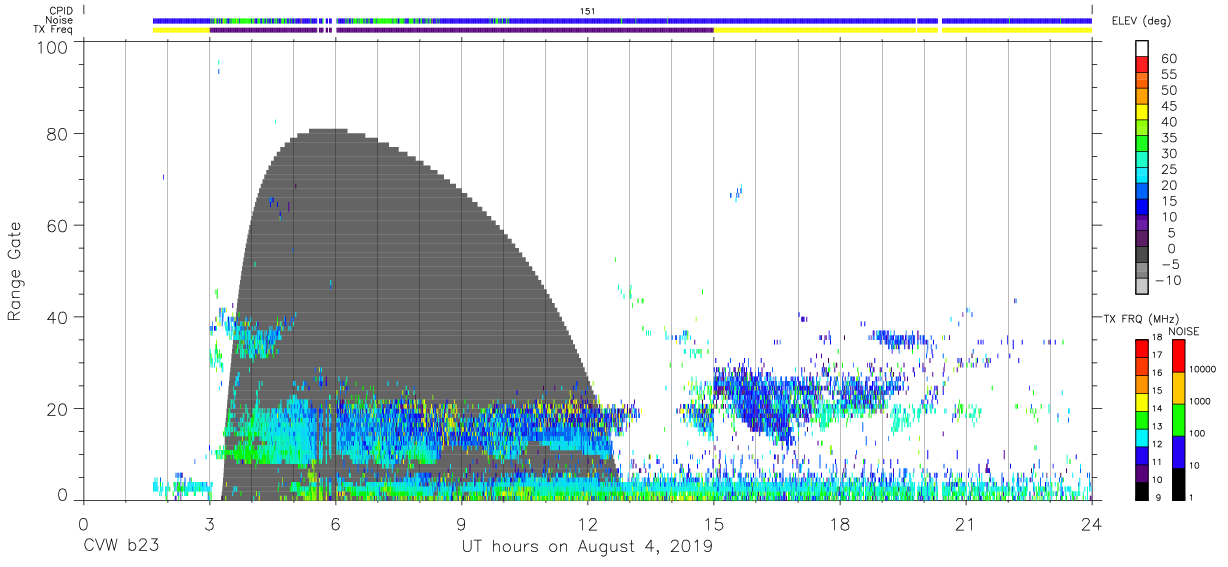This screenshot has width=1228, height=567.
Task: Click the red top swatch of the TX FRQ bar
Action: tap(1143, 348)
